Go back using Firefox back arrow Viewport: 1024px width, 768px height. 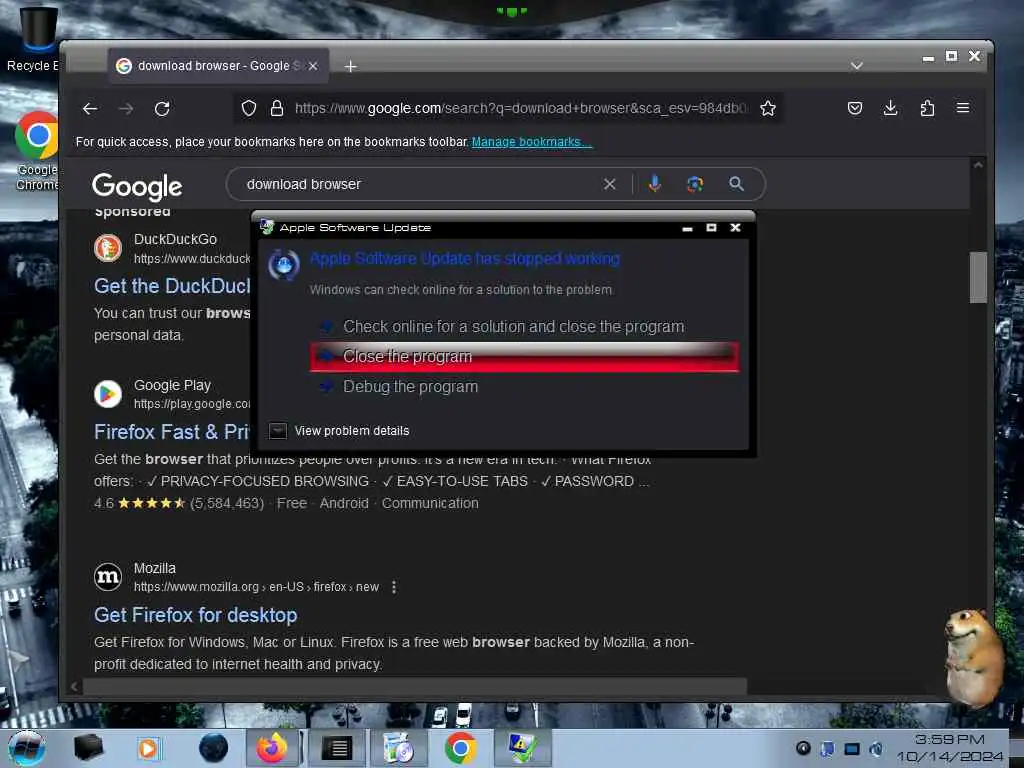[90, 108]
